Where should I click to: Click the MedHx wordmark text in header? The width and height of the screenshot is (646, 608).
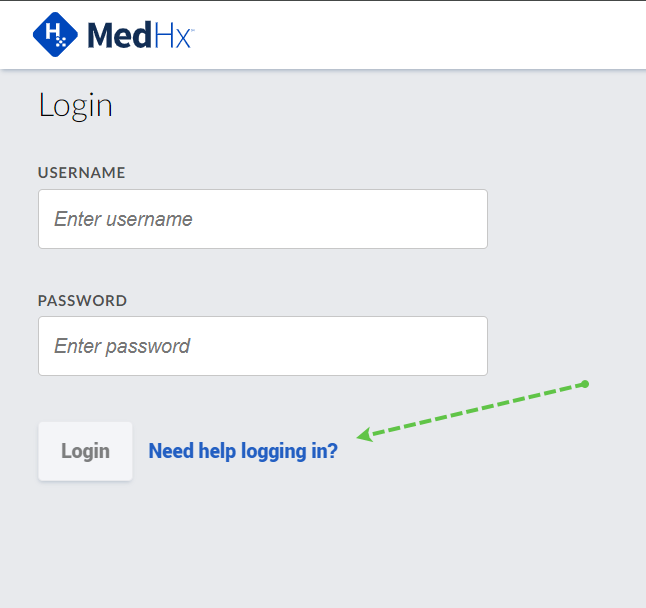tap(140, 36)
